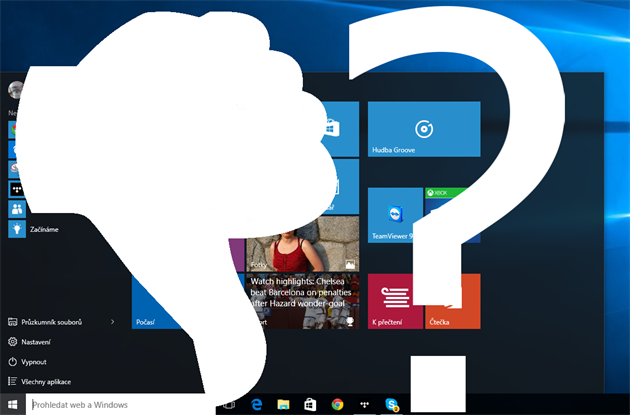
Task: Expand the arrow beside Průzkumník souborů
Action: pos(112,322)
